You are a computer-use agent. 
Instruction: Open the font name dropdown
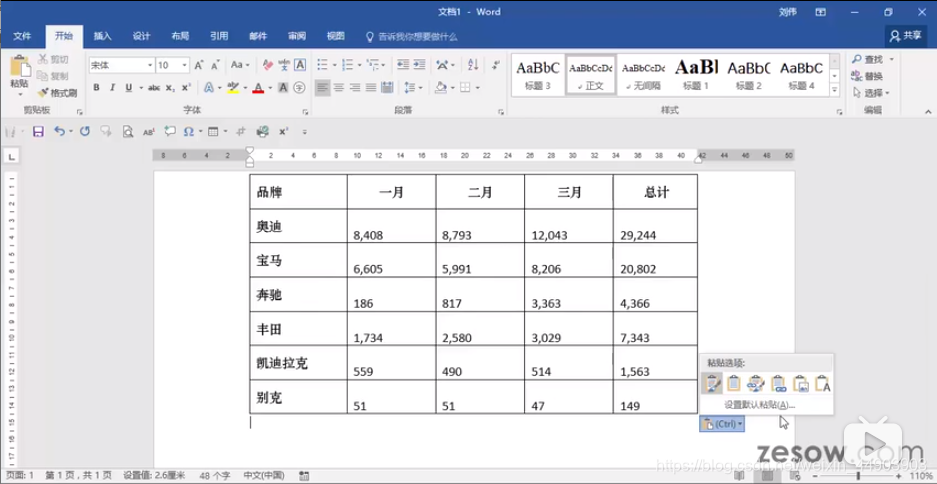[x=150, y=65]
